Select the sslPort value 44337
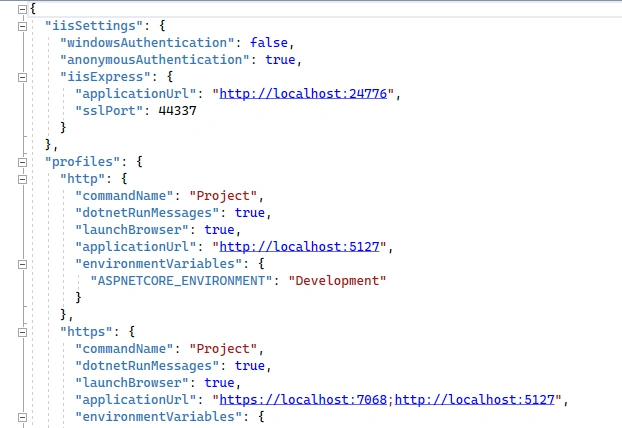This screenshot has width=622, height=428. (x=177, y=111)
